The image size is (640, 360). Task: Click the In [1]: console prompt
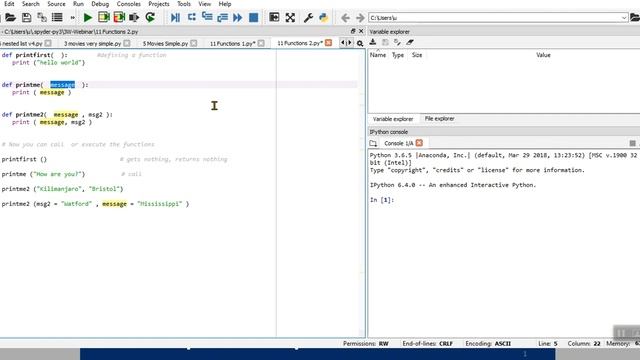click(x=382, y=200)
